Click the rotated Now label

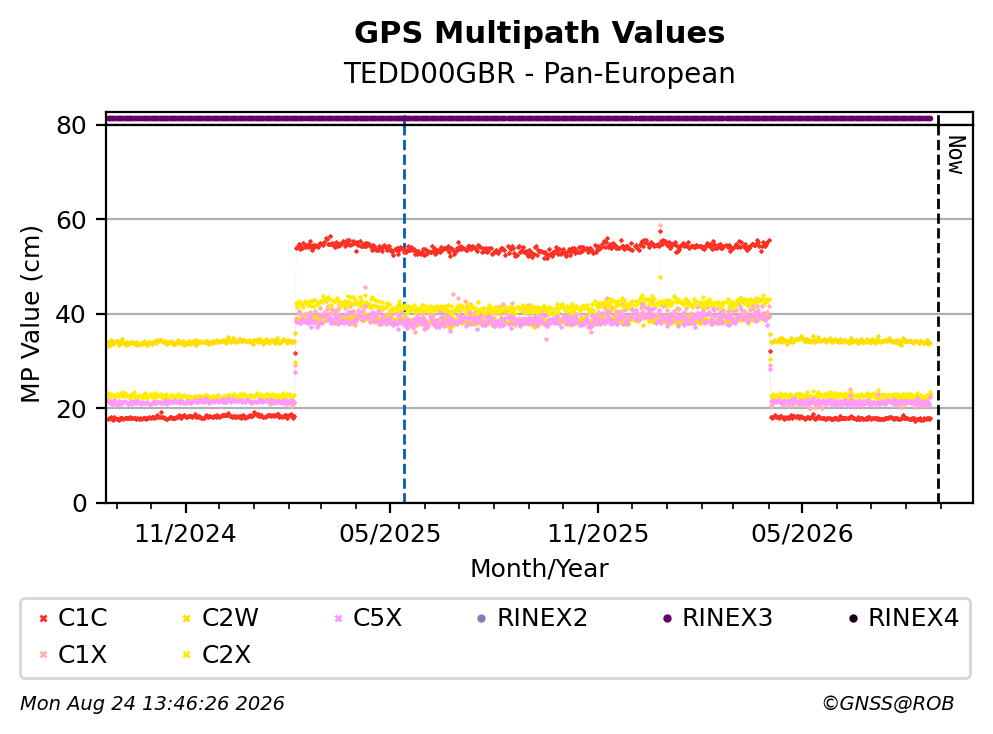[956, 155]
